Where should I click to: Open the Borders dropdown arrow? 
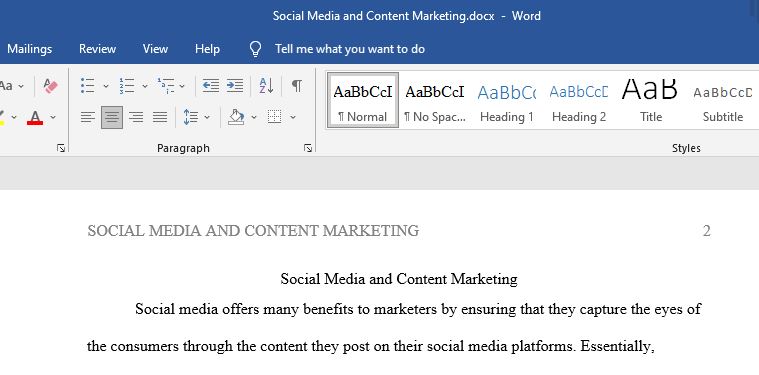pos(293,117)
